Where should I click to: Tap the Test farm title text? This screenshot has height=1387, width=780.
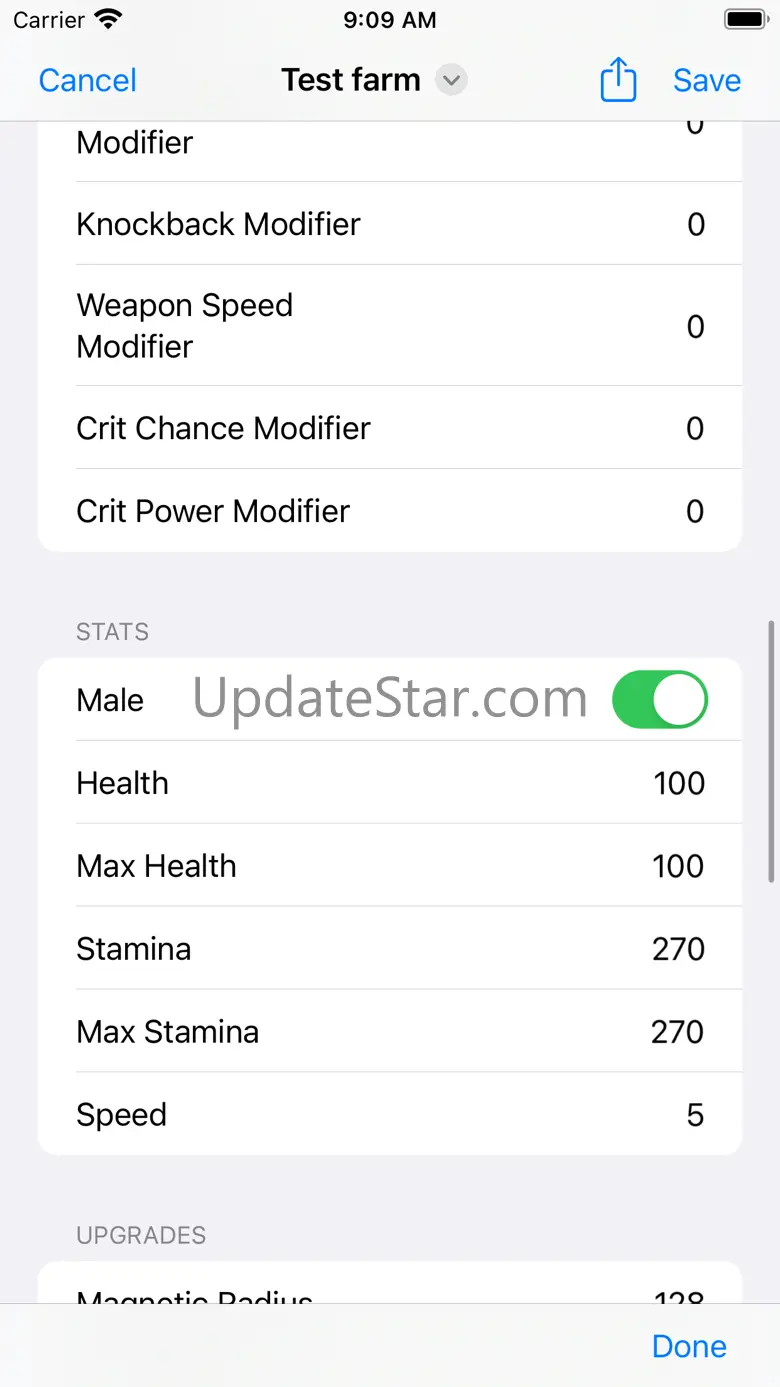(350, 80)
